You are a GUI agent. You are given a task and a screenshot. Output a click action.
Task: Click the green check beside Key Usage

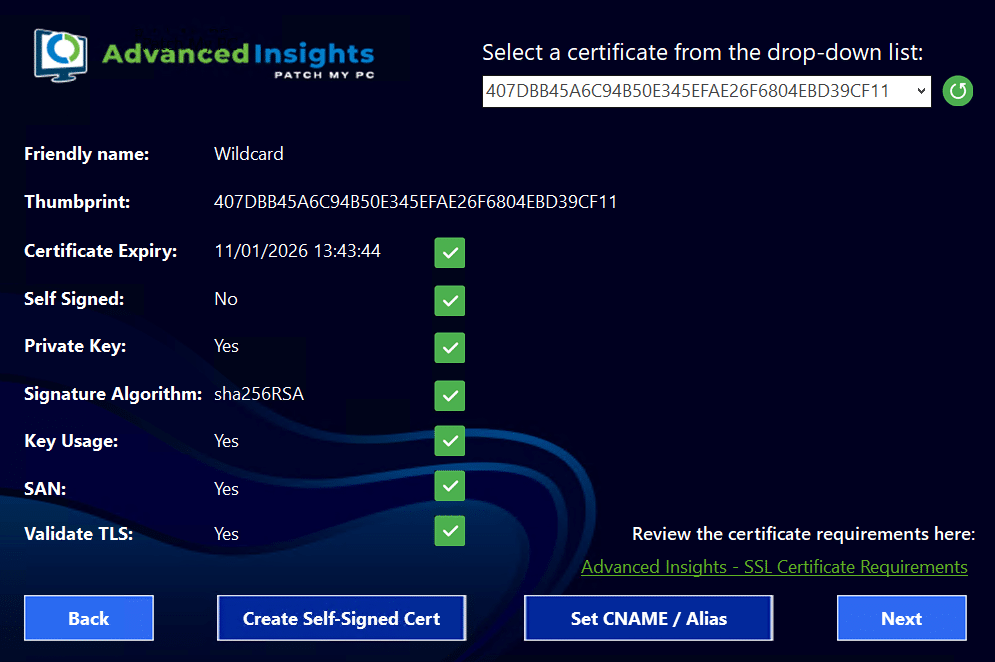point(450,441)
